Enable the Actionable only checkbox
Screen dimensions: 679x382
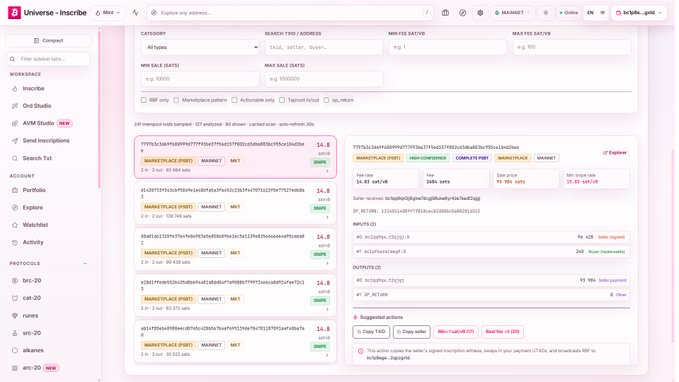pos(234,100)
